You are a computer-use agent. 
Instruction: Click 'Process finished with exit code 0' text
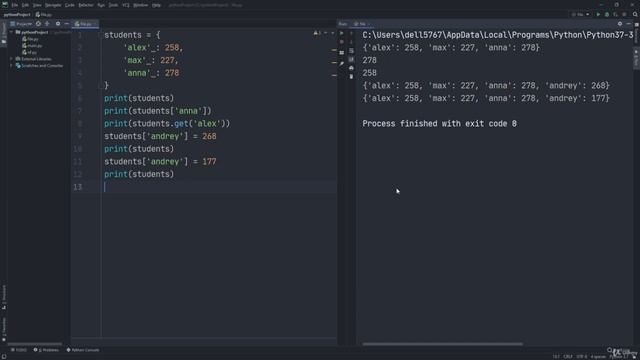coord(439,124)
